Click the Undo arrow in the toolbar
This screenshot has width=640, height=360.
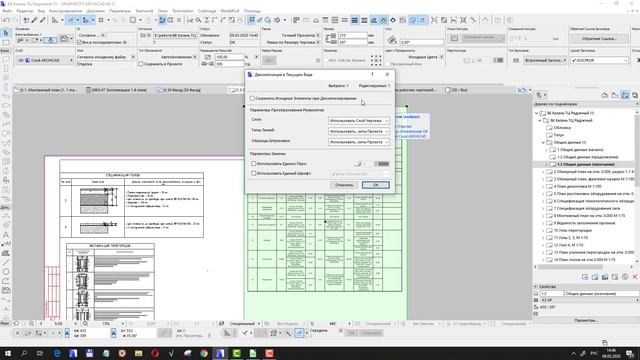[x=6, y=20]
